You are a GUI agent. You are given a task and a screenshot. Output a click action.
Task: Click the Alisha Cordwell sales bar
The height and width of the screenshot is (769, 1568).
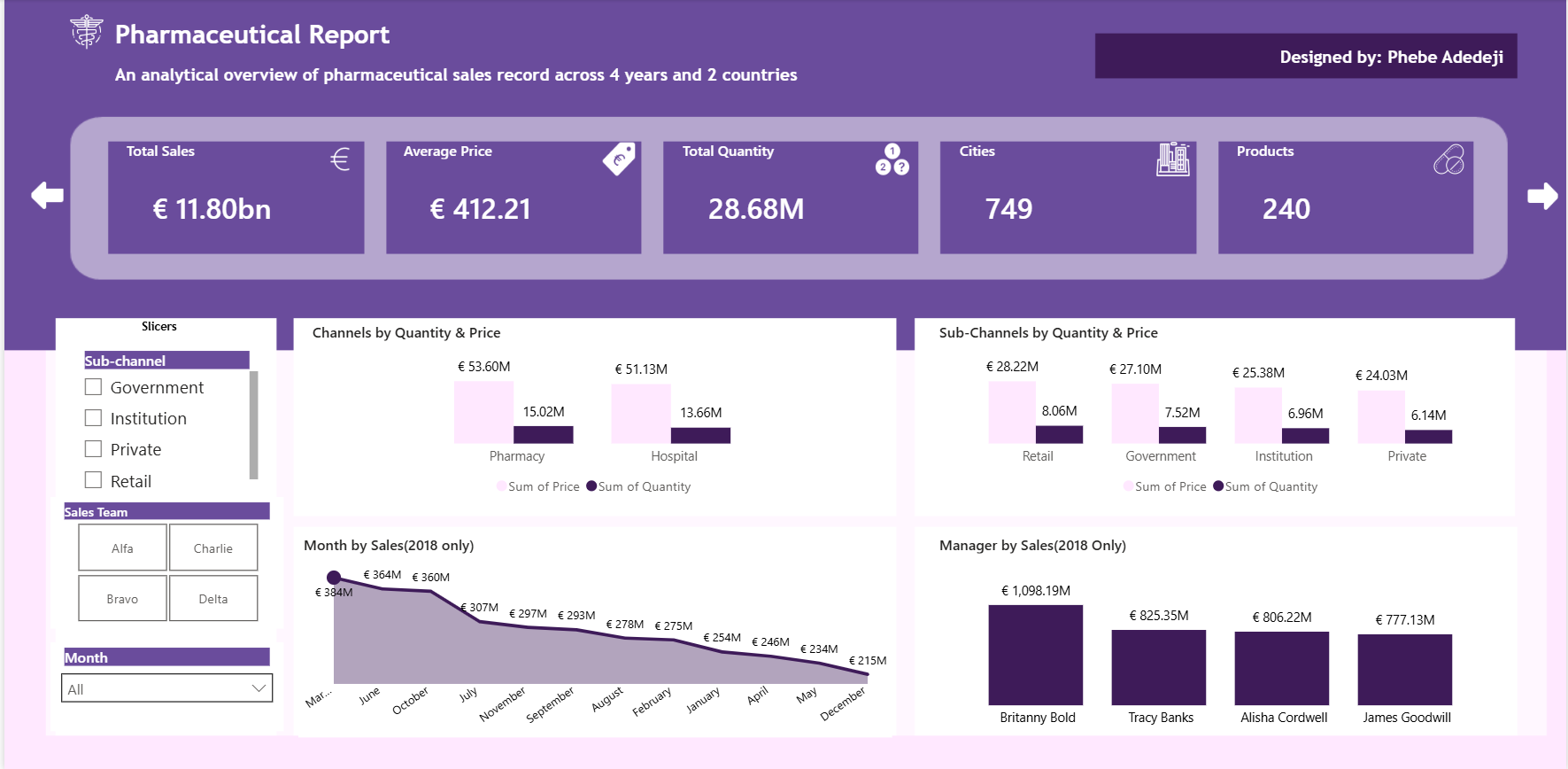pyautogui.click(x=1282, y=668)
